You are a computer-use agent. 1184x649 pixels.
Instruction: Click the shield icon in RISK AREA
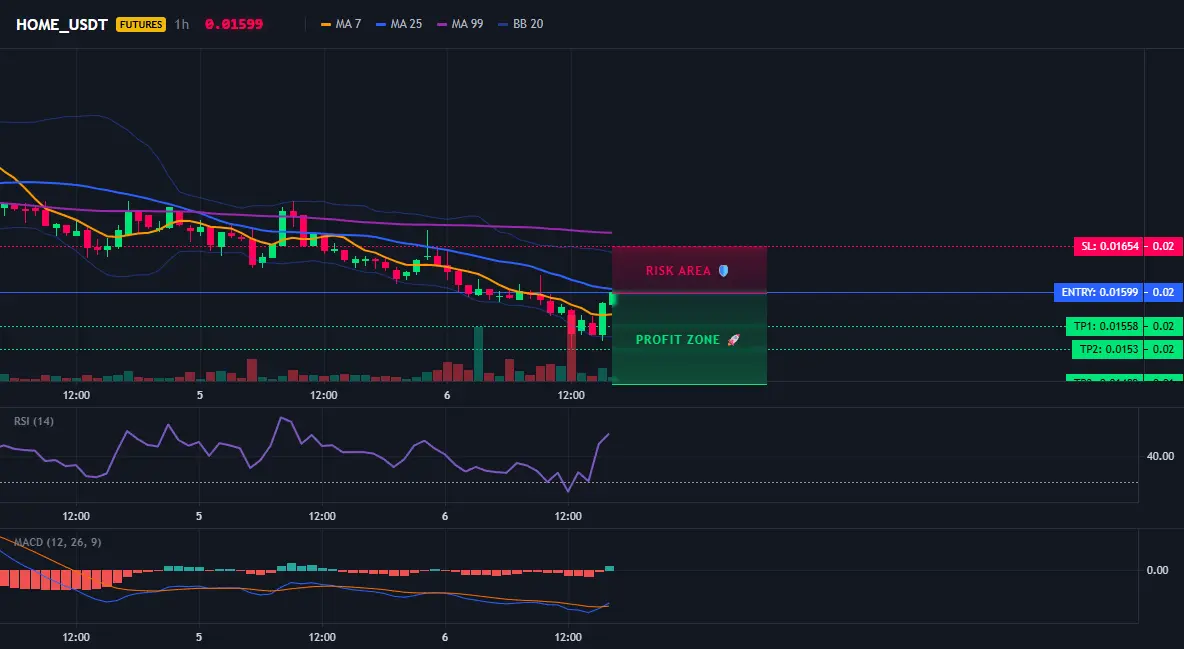723,270
